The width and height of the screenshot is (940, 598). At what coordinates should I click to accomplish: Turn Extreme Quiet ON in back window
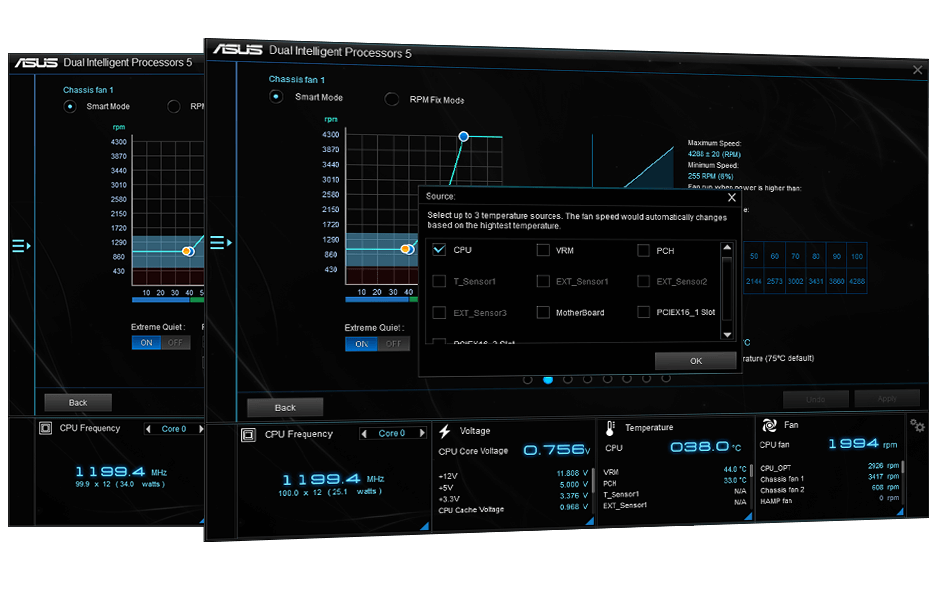(146, 343)
